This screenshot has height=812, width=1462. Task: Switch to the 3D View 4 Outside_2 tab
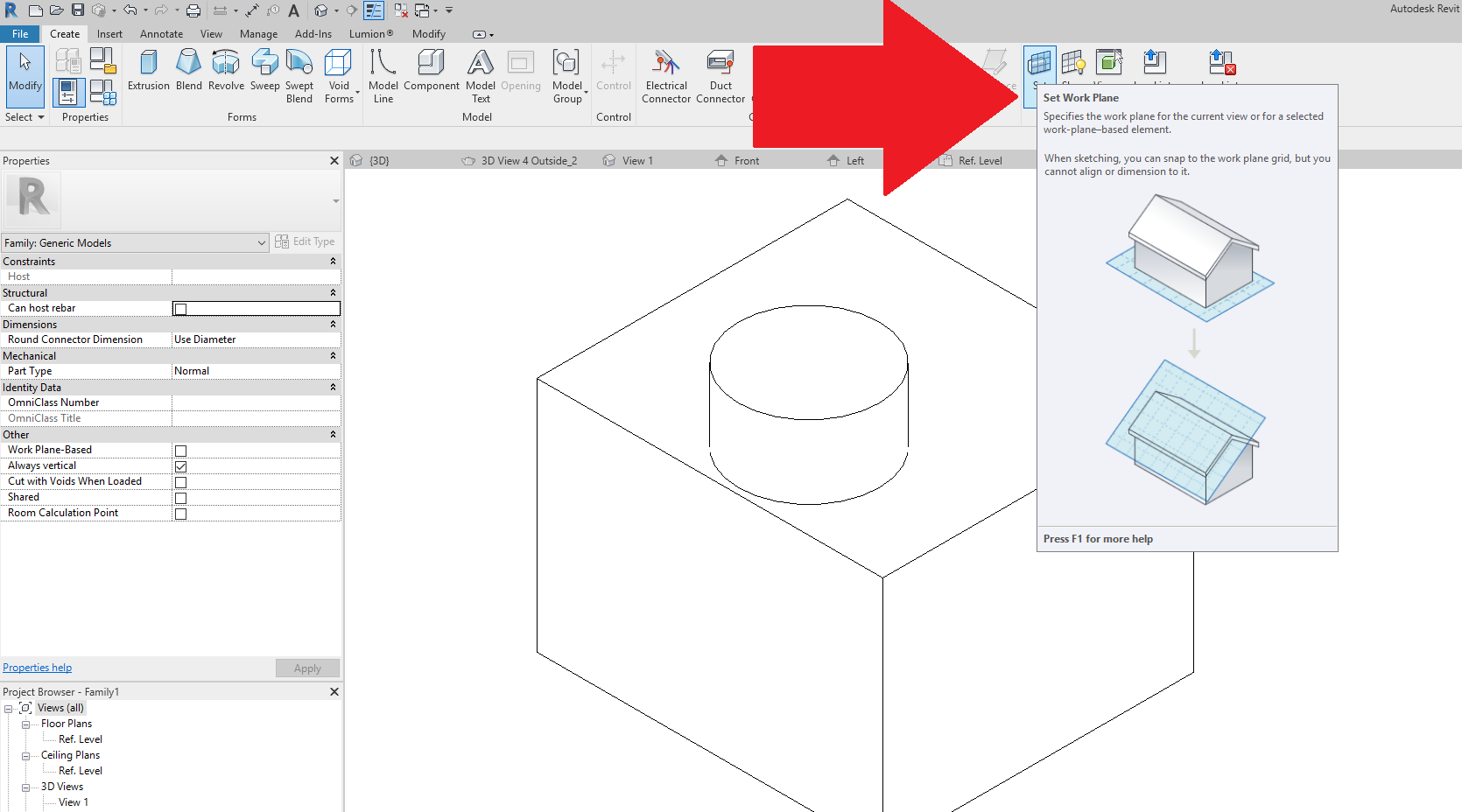pos(520,161)
